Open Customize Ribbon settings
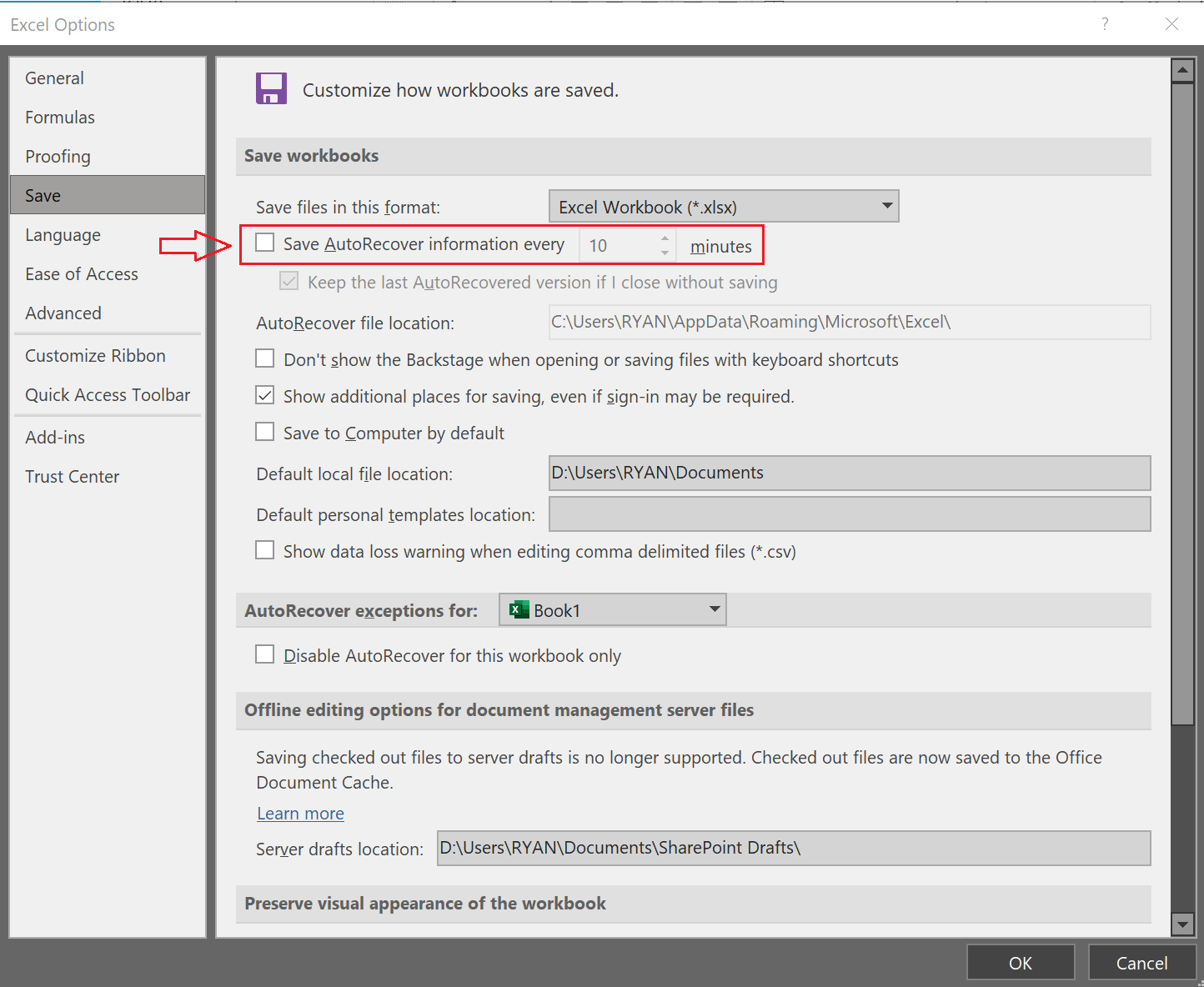 click(x=108, y=355)
